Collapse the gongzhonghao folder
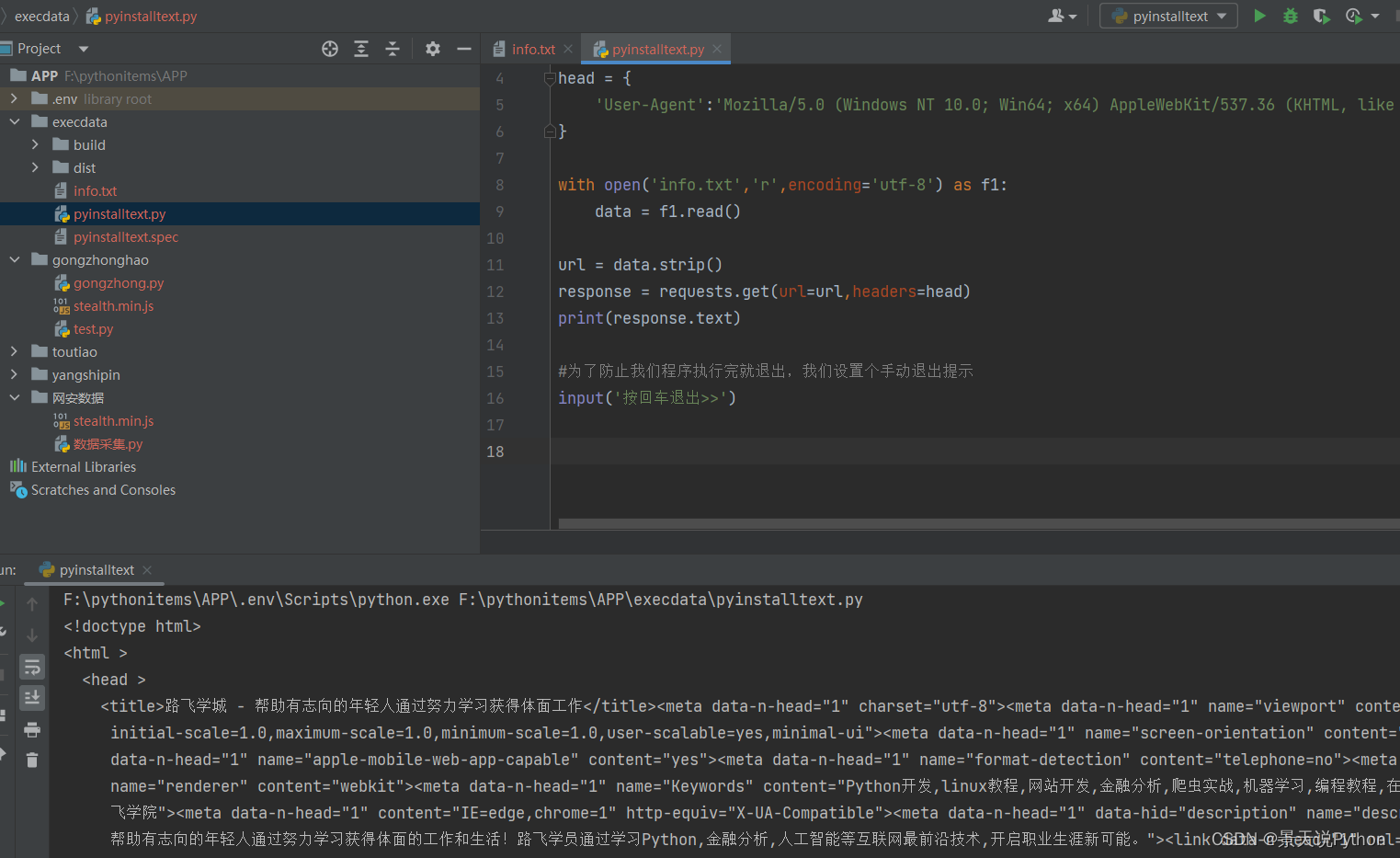This screenshot has height=858, width=1400. [14, 259]
